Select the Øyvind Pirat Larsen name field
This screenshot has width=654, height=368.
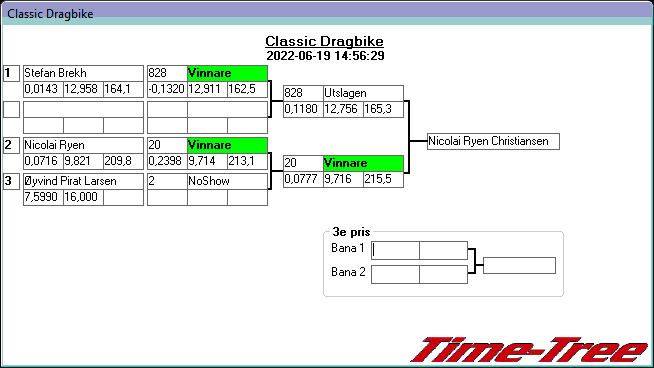pyautogui.click(x=83, y=181)
